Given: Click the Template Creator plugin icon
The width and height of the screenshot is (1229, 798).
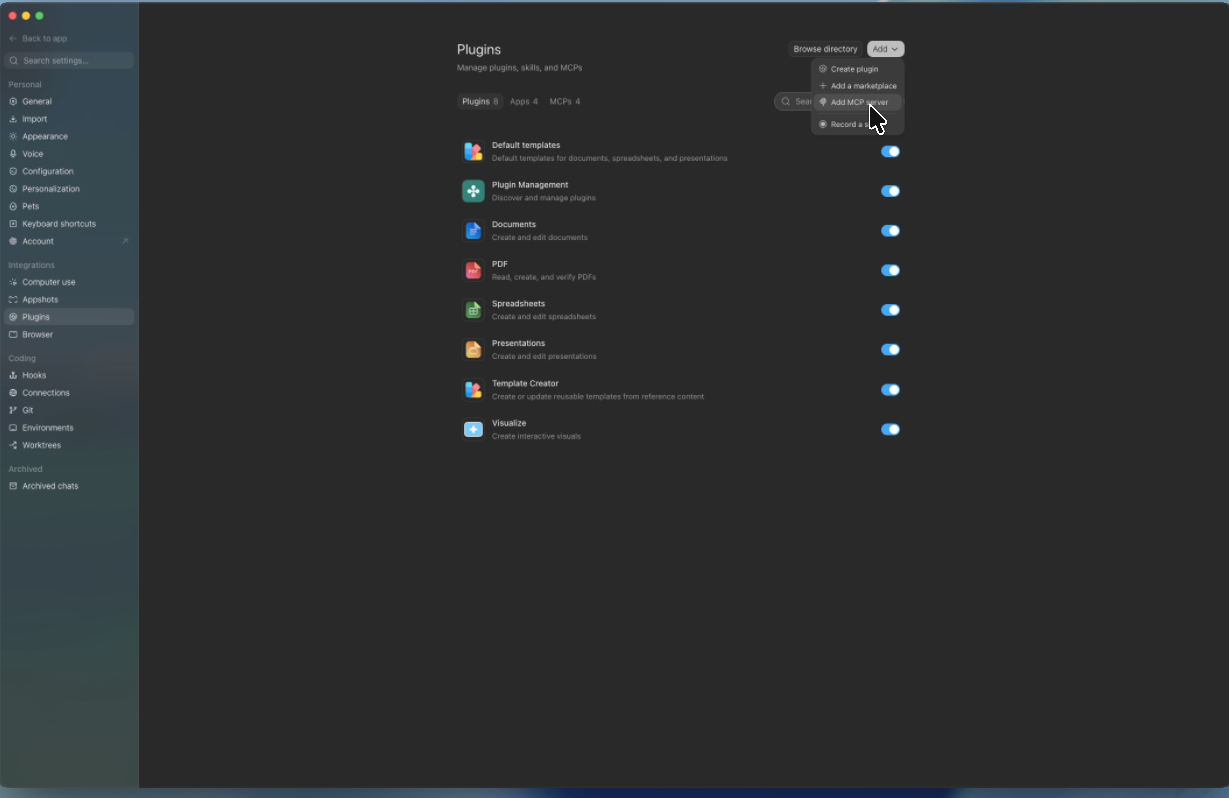Looking at the screenshot, I should 473,390.
